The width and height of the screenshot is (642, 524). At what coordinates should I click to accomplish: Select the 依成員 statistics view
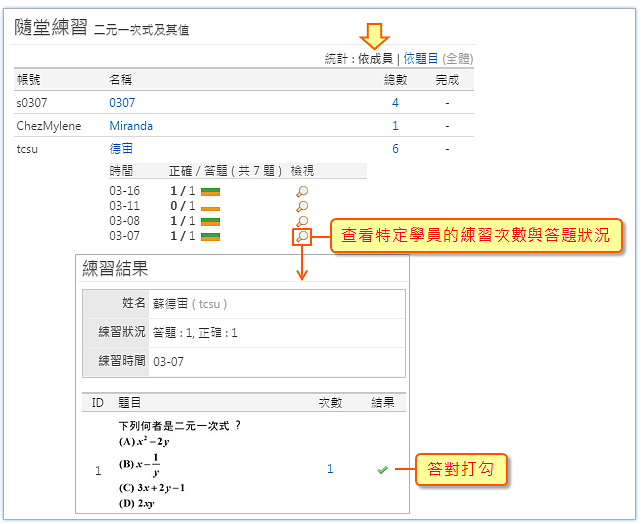coord(375,59)
